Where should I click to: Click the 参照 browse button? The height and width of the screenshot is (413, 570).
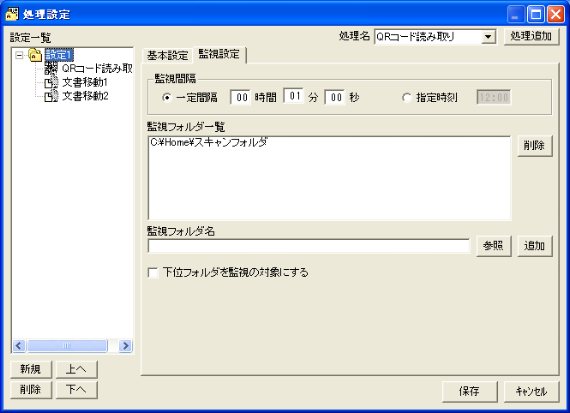493,246
